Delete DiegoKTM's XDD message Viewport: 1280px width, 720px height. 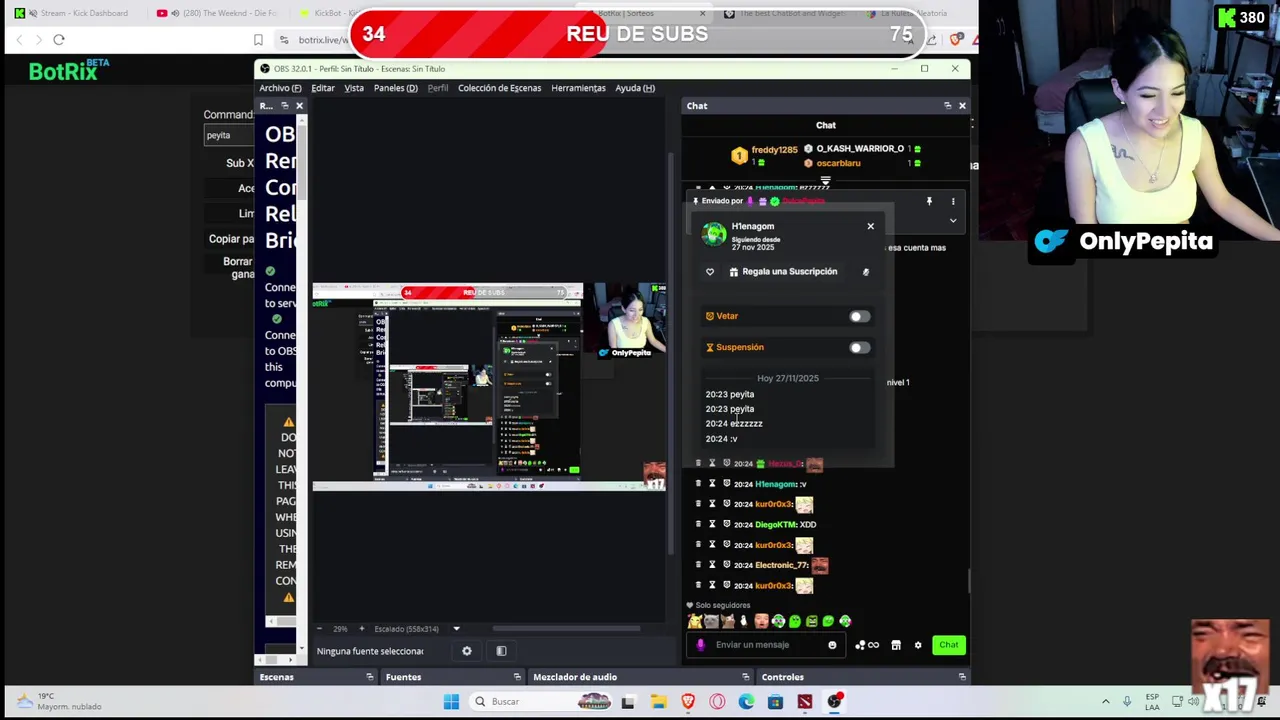point(698,525)
